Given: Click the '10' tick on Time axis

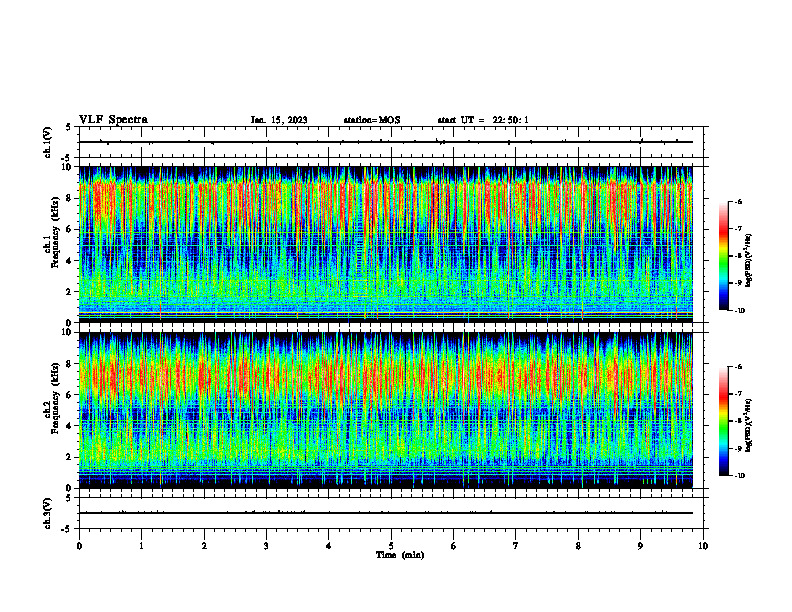Looking at the screenshot, I should click(703, 546).
